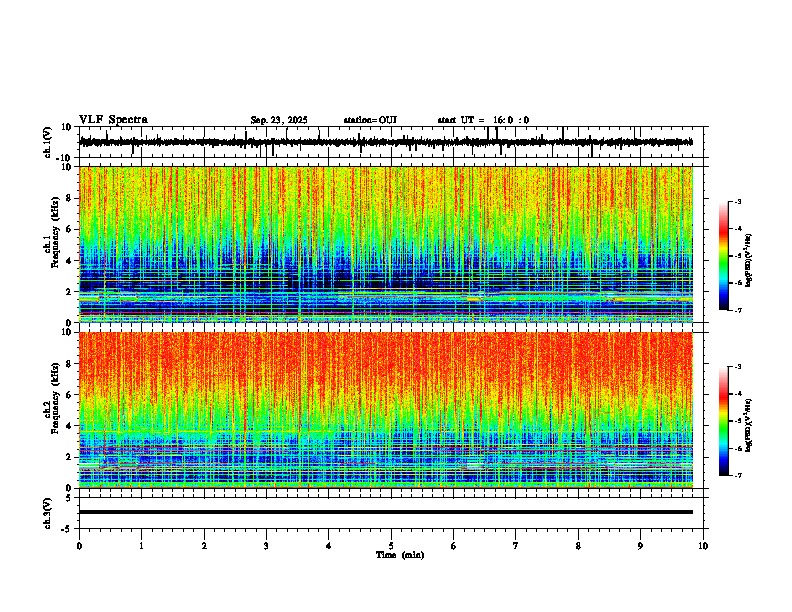The image size is (792, 612).
Task: Click the ch.1 voltage waveform trace
Action: 386,142
